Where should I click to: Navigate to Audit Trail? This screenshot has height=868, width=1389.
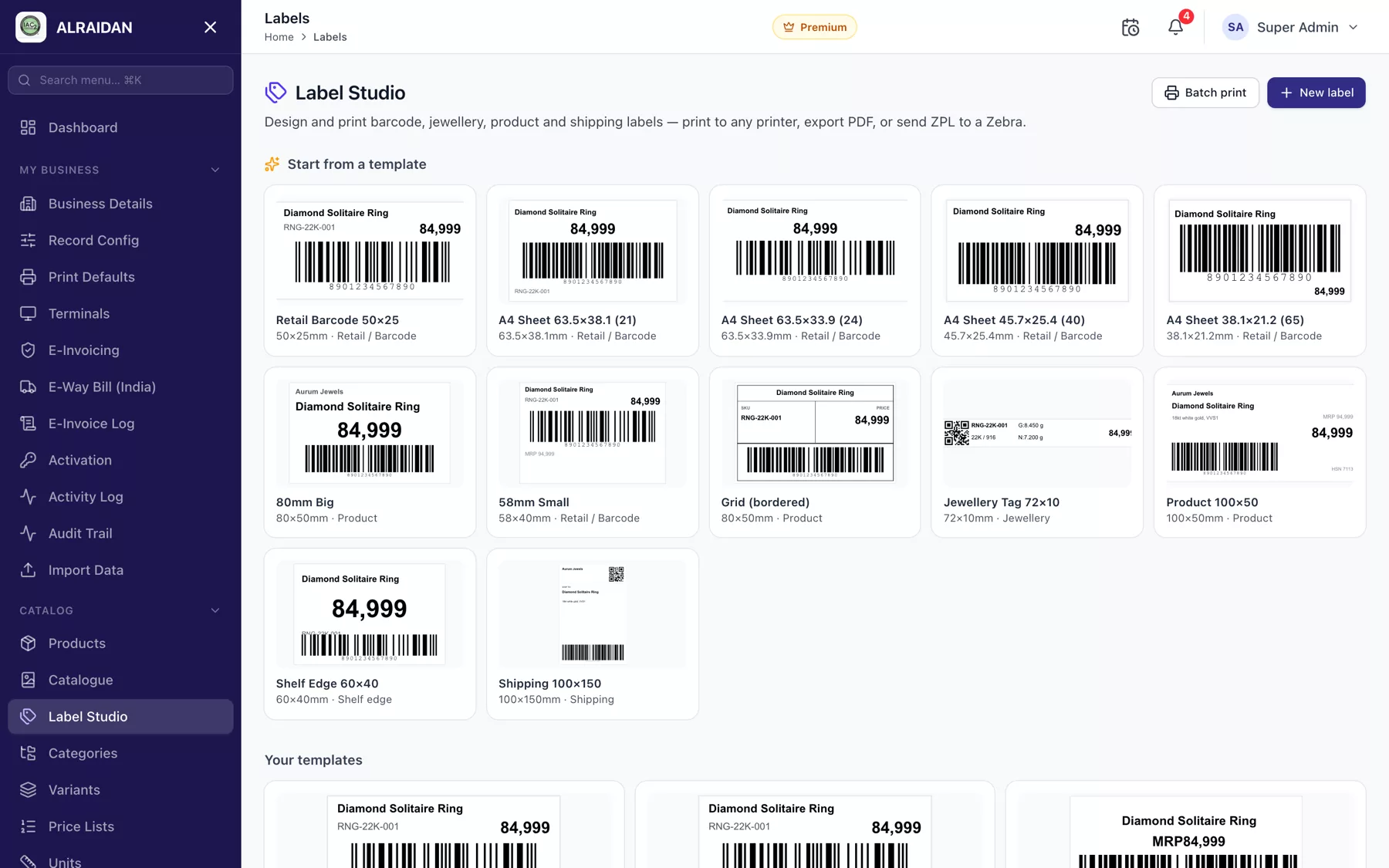pyautogui.click(x=120, y=533)
